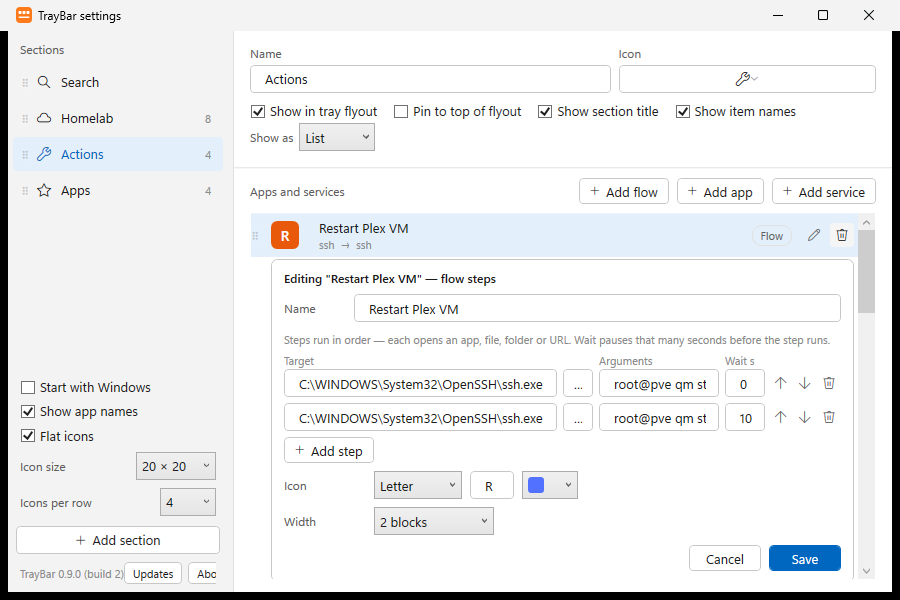Screen dimensions: 900x600
Task: Click the orange R icon of Restart Plex VM
Action: 285,235
